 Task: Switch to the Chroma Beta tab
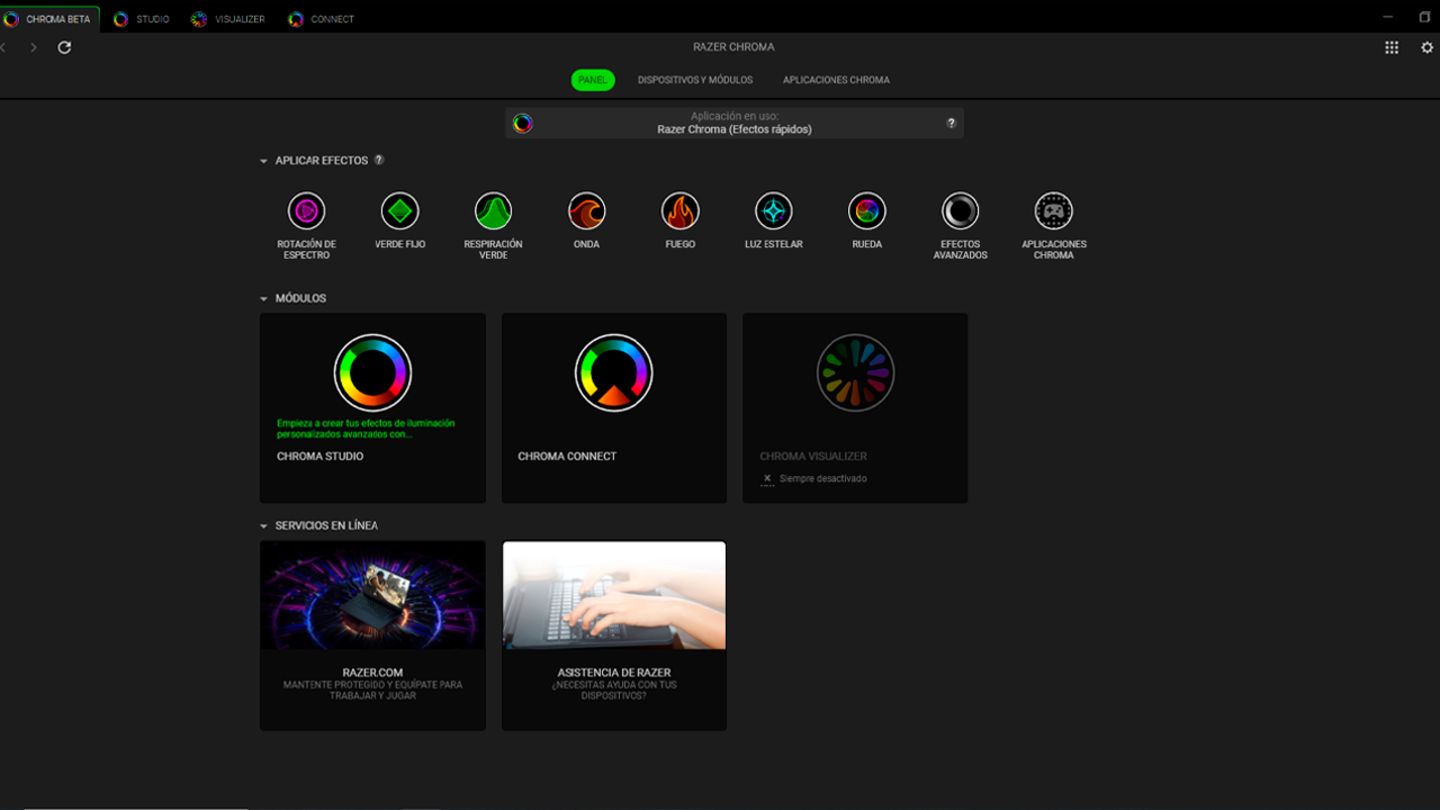tap(50, 19)
